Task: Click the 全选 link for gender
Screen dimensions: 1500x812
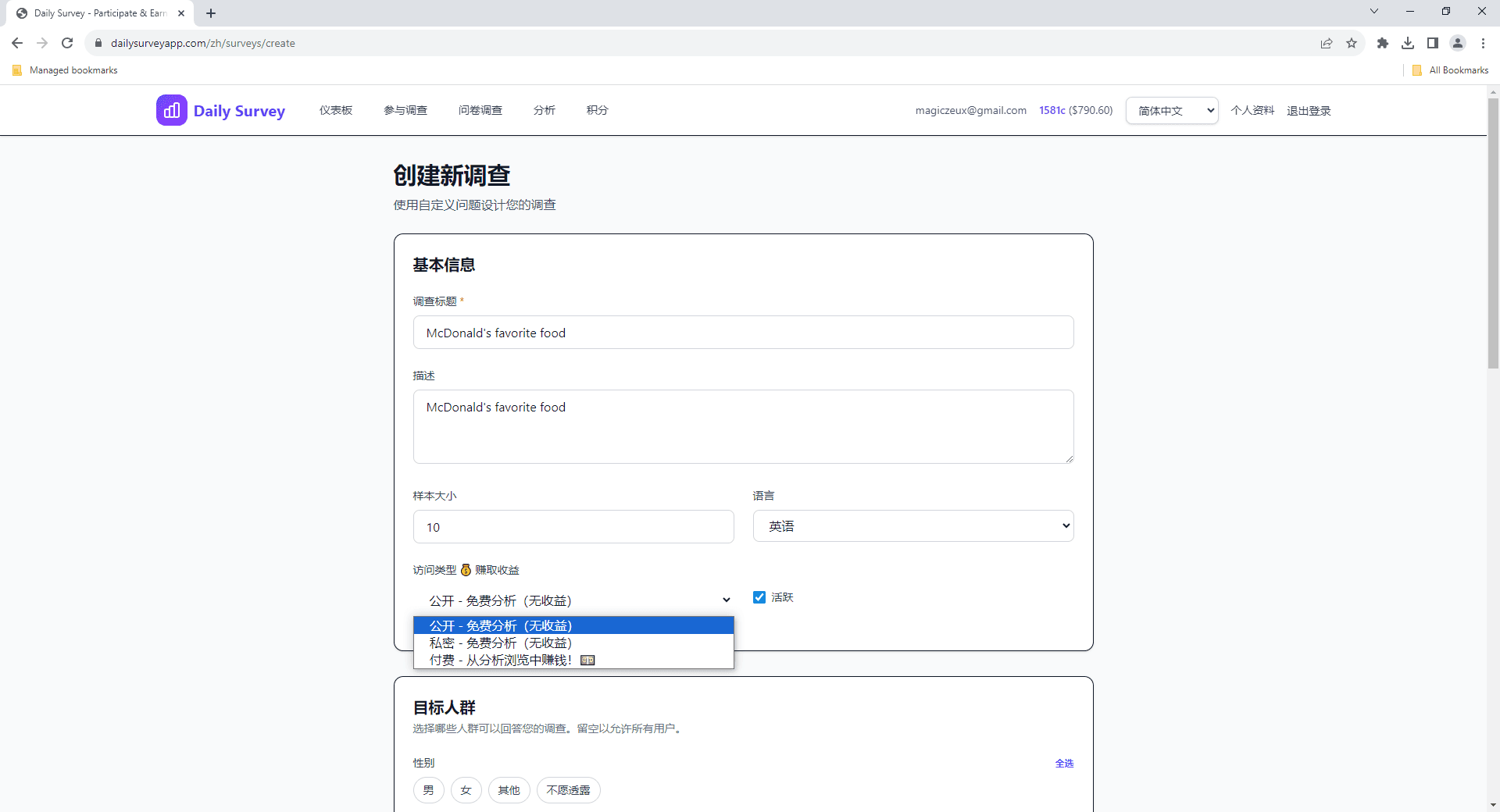Action: click(1064, 763)
